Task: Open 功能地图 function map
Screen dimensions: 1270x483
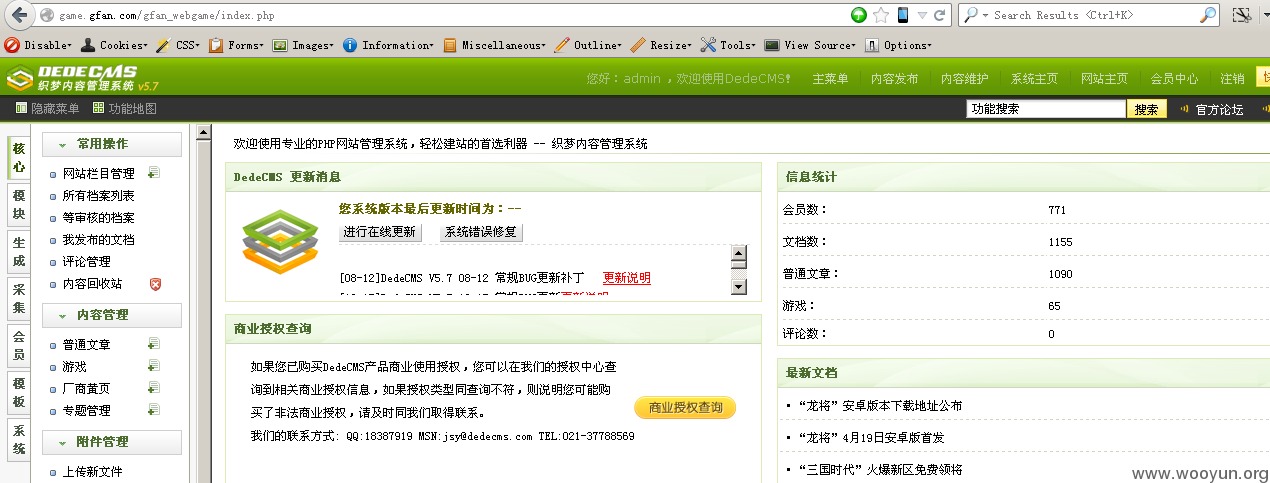Action: click(125, 109)
